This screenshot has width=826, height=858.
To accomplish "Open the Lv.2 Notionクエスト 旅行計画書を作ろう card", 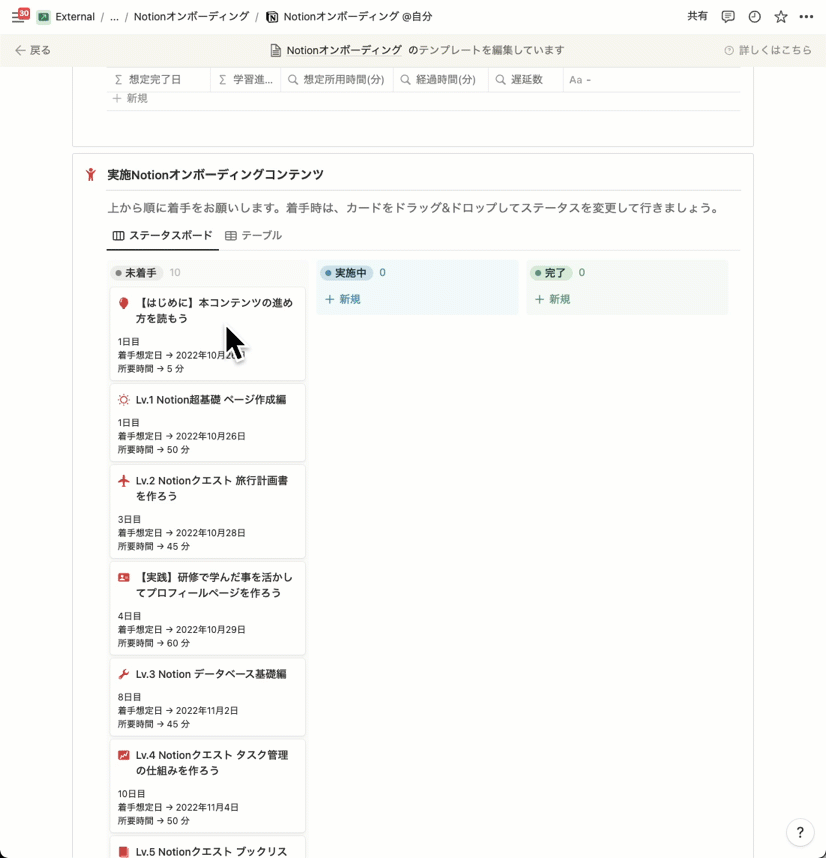I will pos(207,512).
